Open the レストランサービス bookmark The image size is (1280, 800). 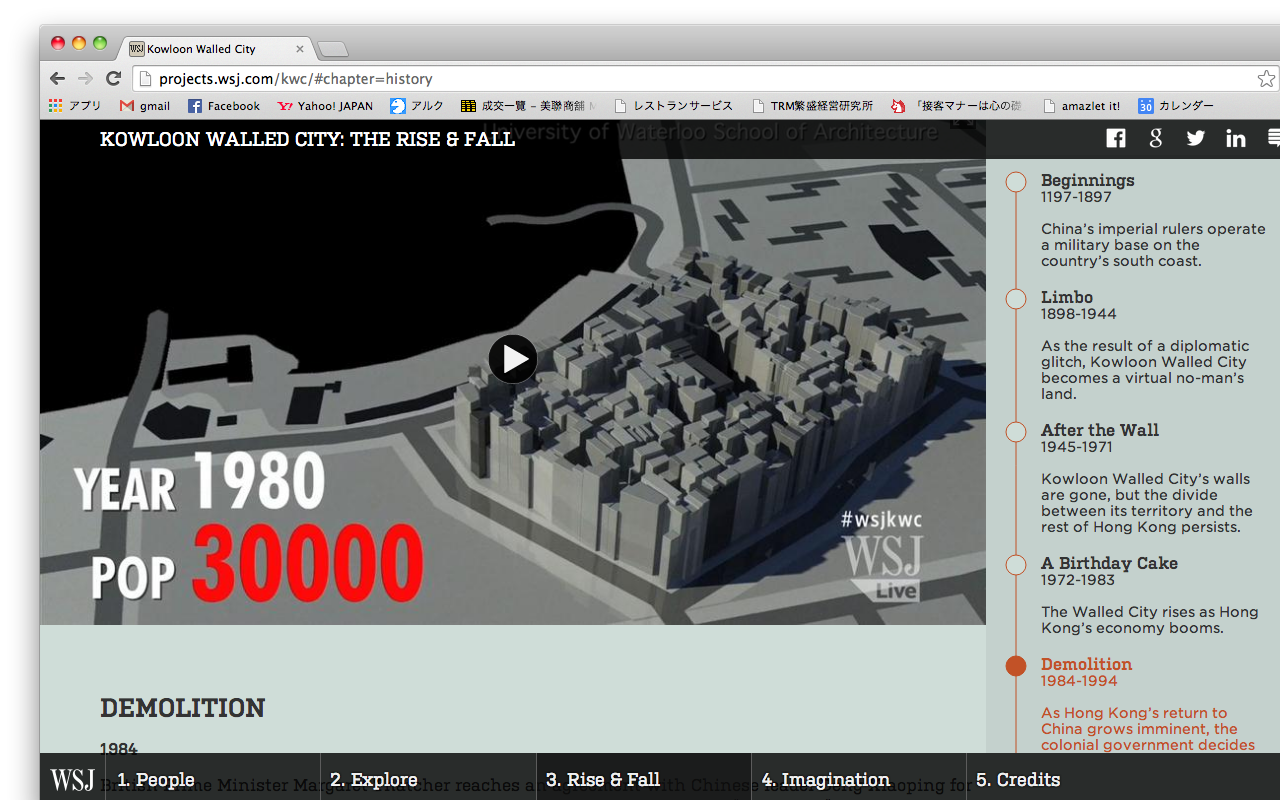(x=673, y=105)
